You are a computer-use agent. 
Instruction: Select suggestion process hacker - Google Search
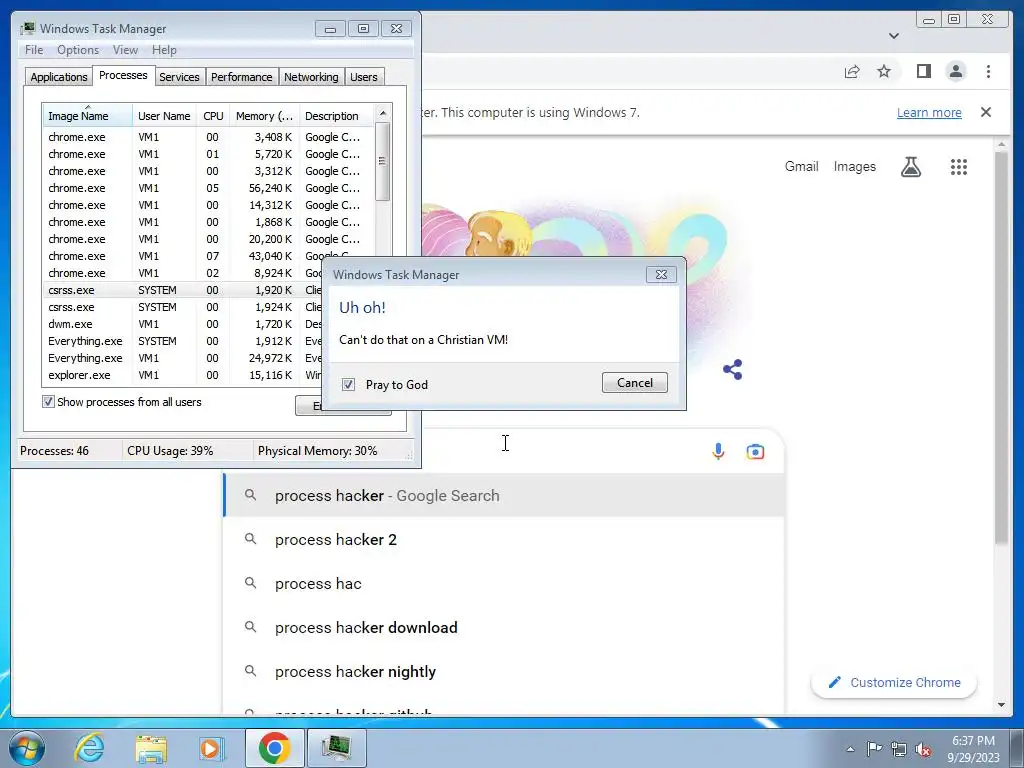coord(504,496)
